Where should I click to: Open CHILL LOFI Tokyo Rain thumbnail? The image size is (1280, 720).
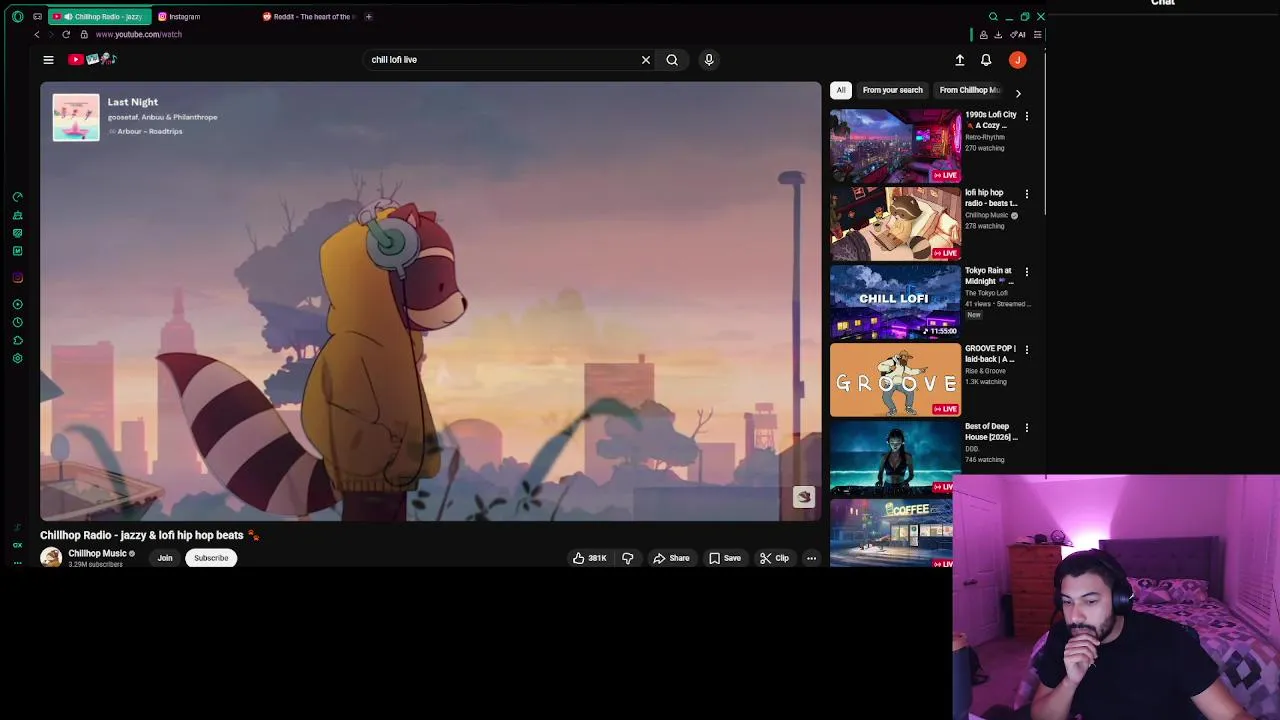pos(895,301)
